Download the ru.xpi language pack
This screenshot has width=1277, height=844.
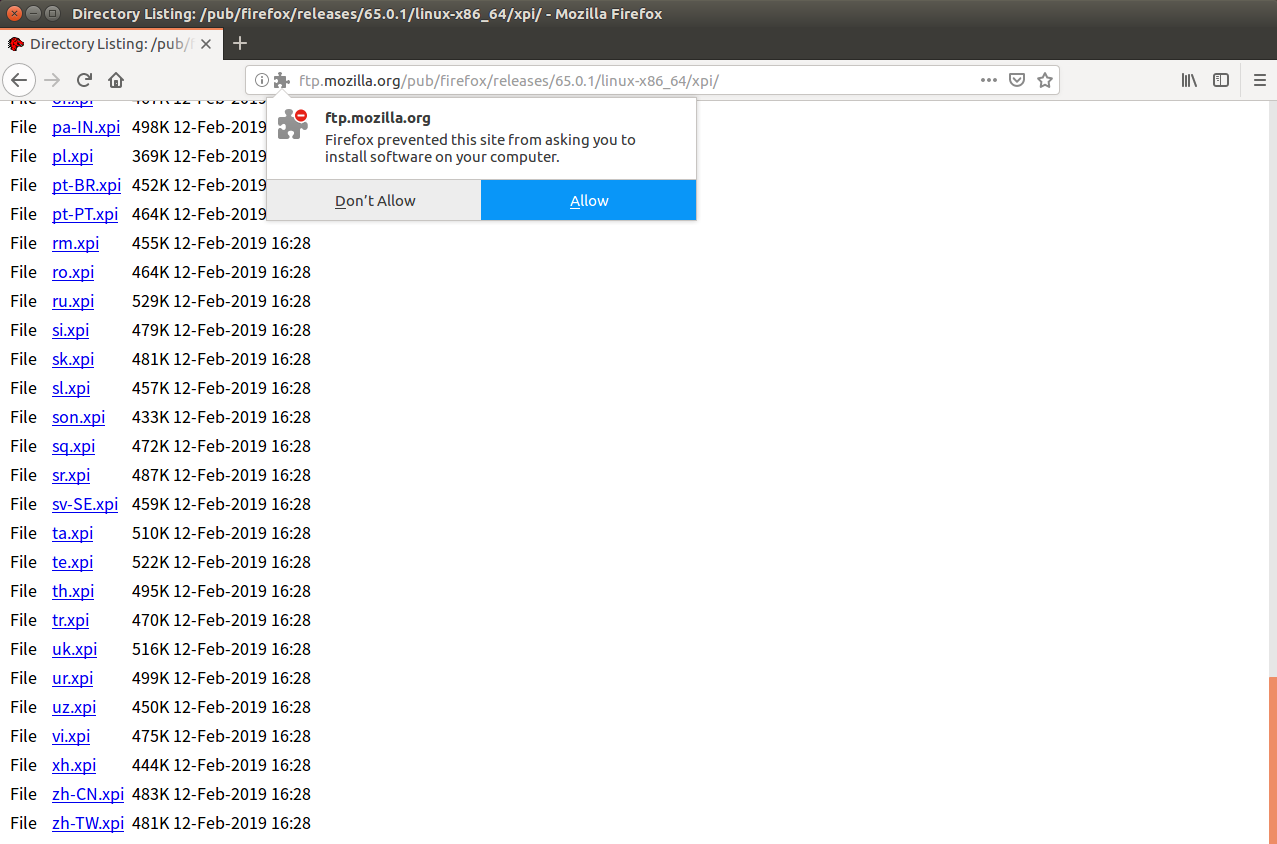coord(73,301)
